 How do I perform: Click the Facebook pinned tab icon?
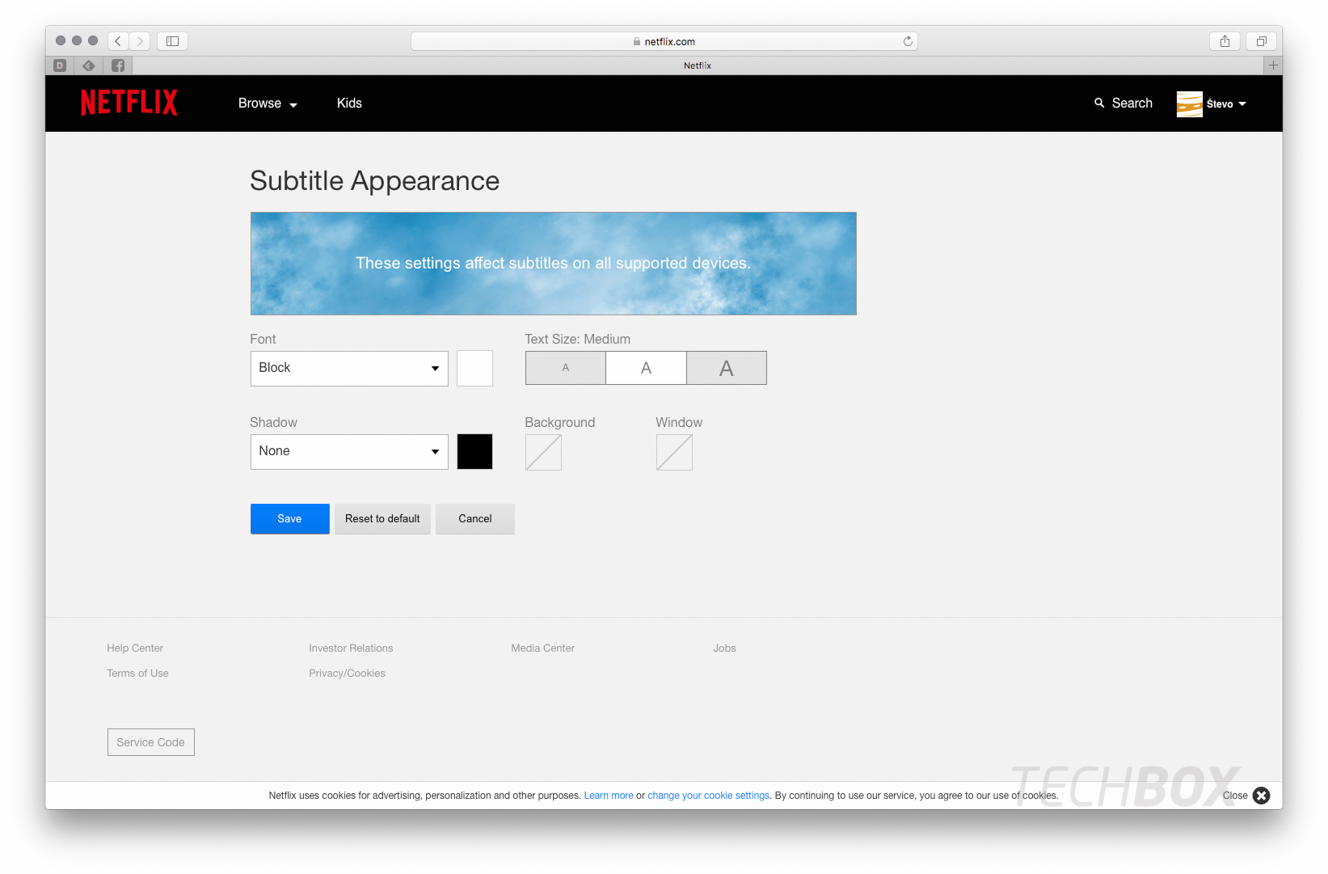click(118, 65)
